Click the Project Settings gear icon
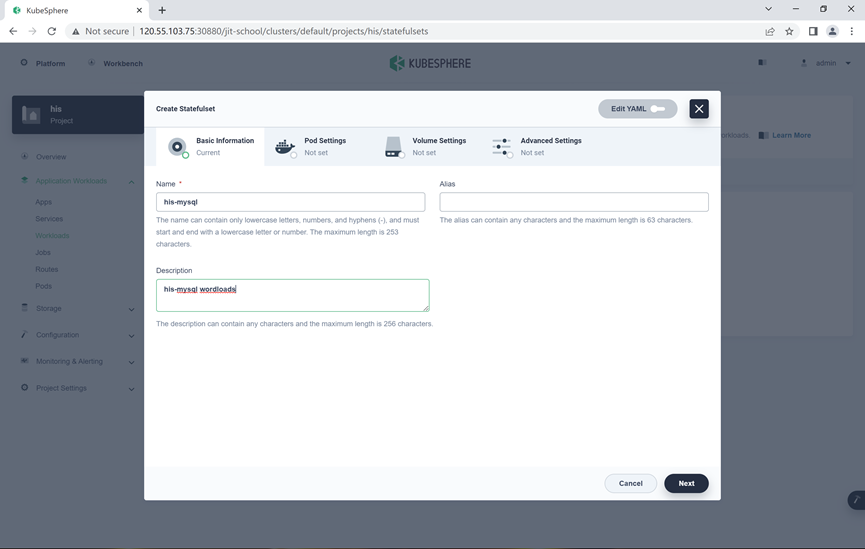Image resolution: width=865 pixels, height=549 pixels. coord(24,387)
